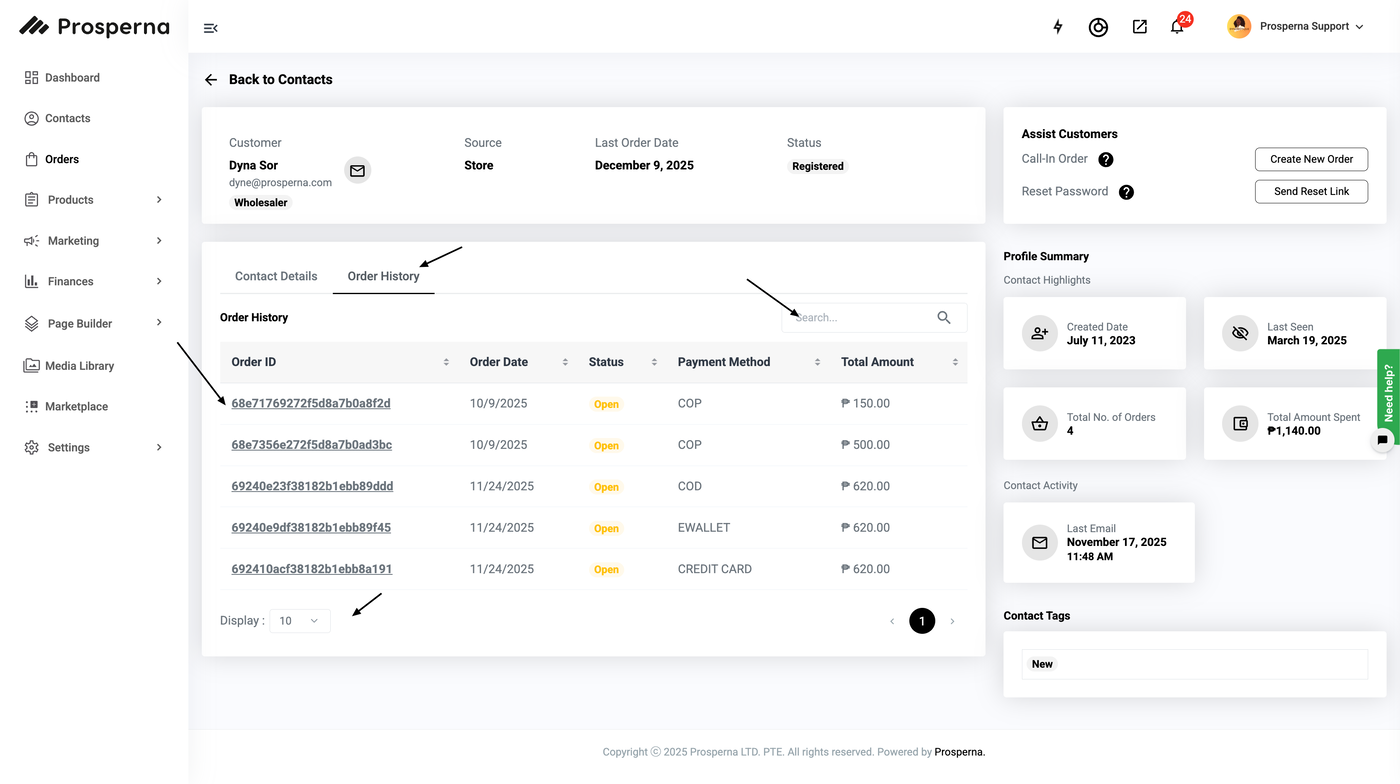Viewport: 1400px width, 784px height.
Task: Click the lightning bolt icon in header
Action: click(x=1058, y=27)
